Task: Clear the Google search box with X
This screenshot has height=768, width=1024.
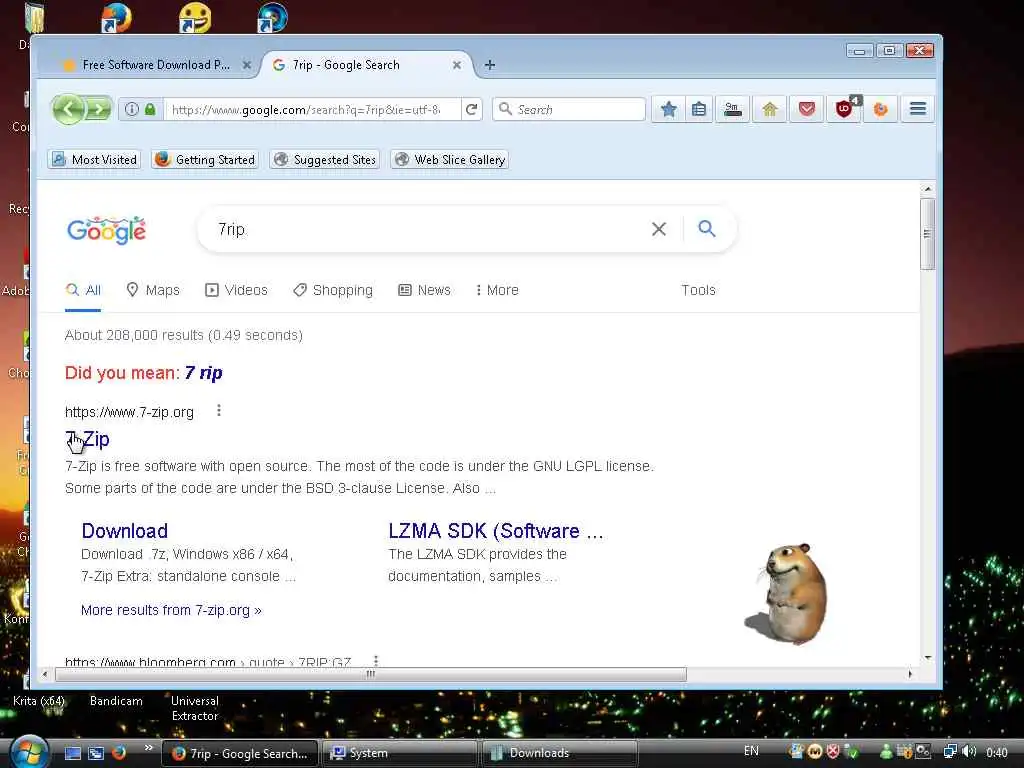Action: click(x=659, y=229)
